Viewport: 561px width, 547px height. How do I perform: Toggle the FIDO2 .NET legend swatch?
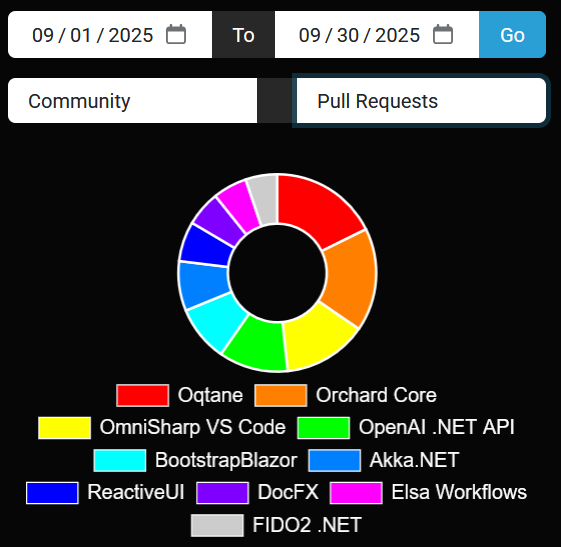[x=217, y=526]
